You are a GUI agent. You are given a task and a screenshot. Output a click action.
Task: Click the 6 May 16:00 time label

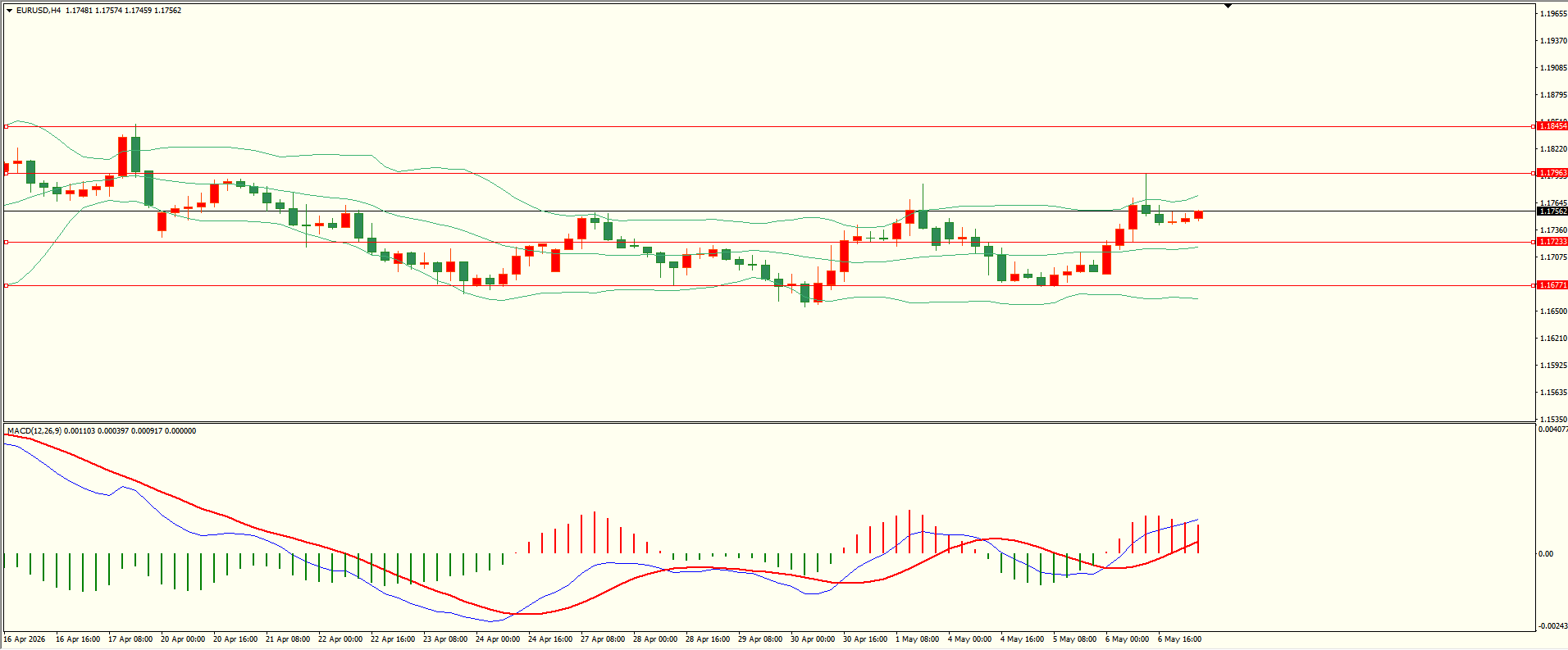(x=1180, y=639)
